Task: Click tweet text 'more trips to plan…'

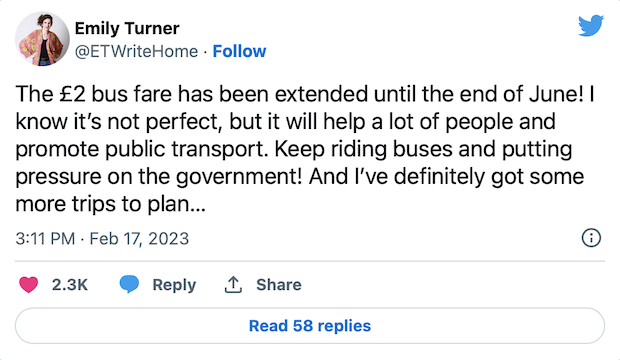Action: click(x=111, y=204)
